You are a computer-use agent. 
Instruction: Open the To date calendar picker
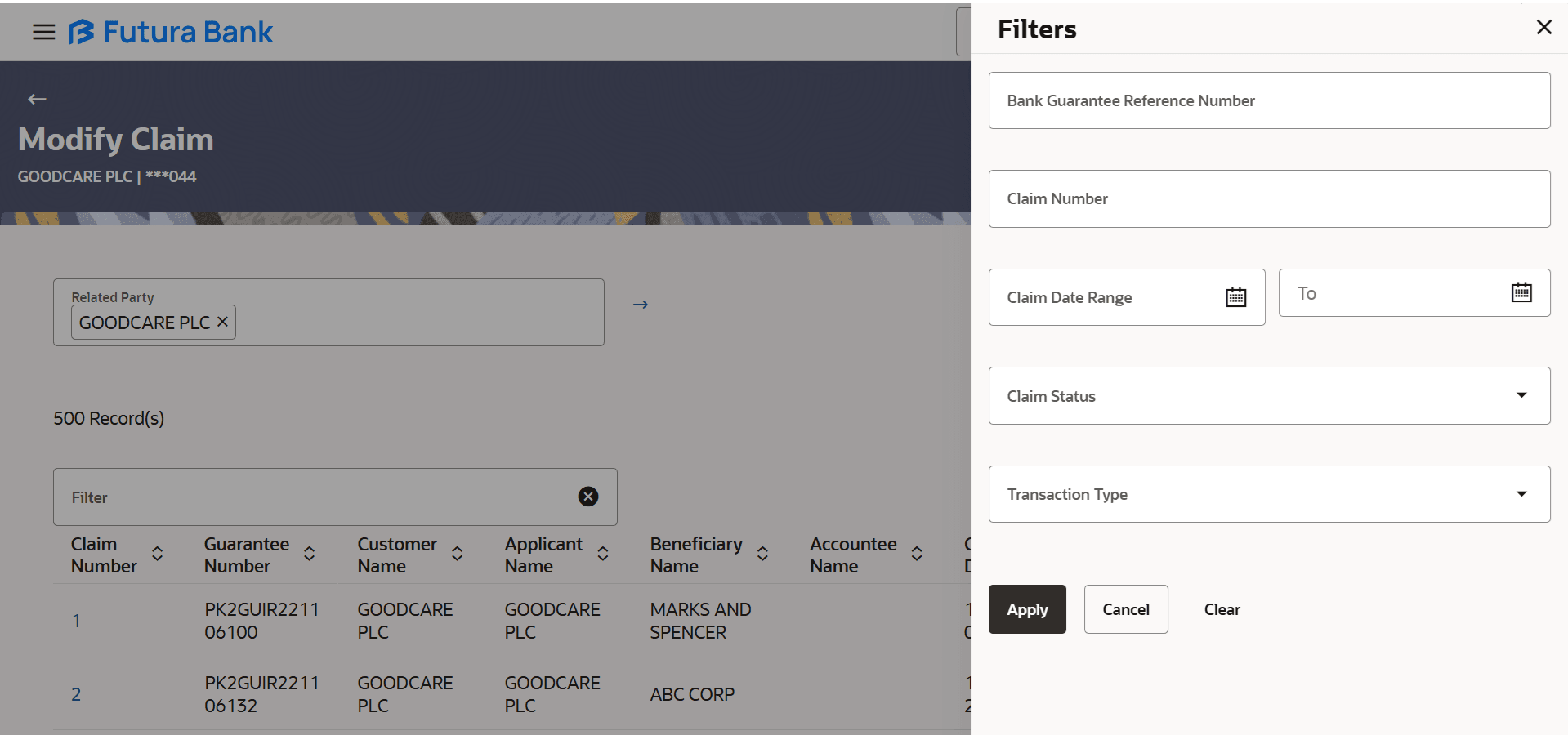click(x=1520, y=292)
